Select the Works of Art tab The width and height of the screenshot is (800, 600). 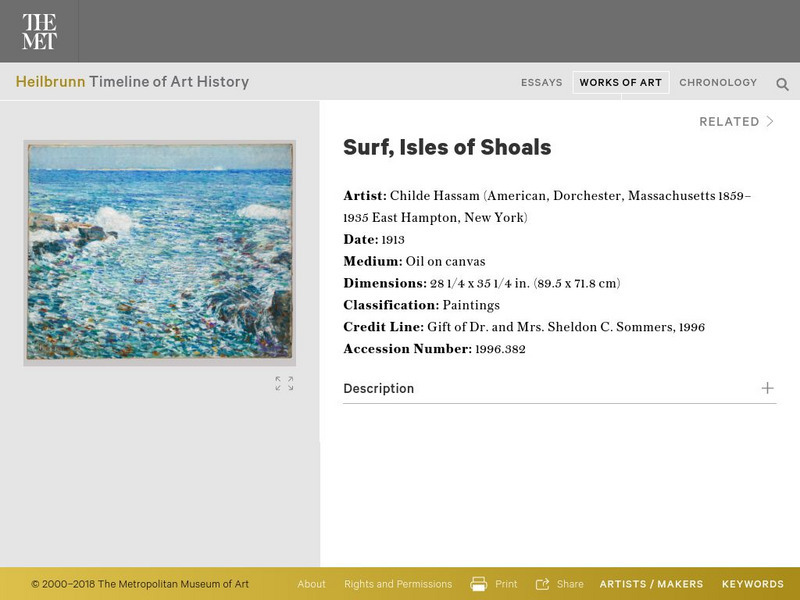coord(620,83)
